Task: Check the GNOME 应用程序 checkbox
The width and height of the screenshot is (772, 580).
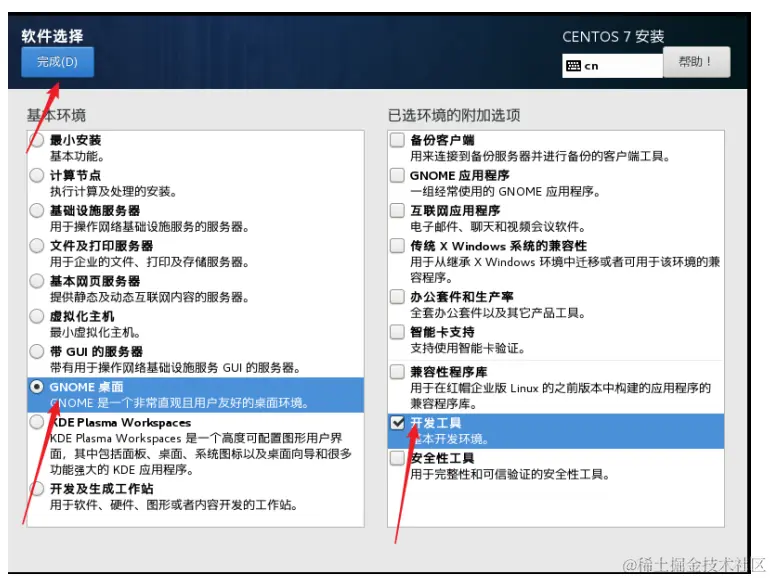Action: (x=397, y=175)
